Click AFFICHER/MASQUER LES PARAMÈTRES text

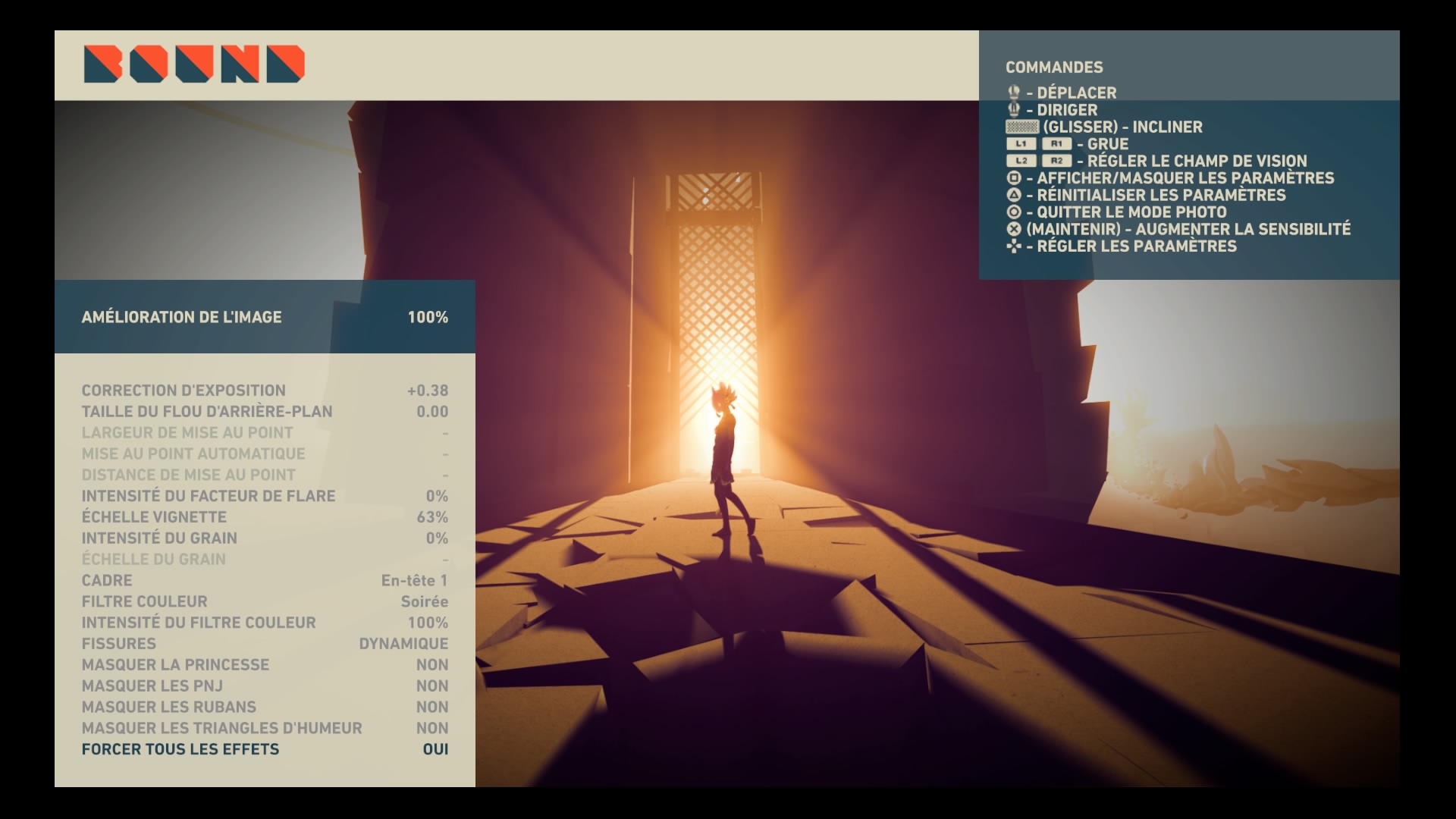1185,178
